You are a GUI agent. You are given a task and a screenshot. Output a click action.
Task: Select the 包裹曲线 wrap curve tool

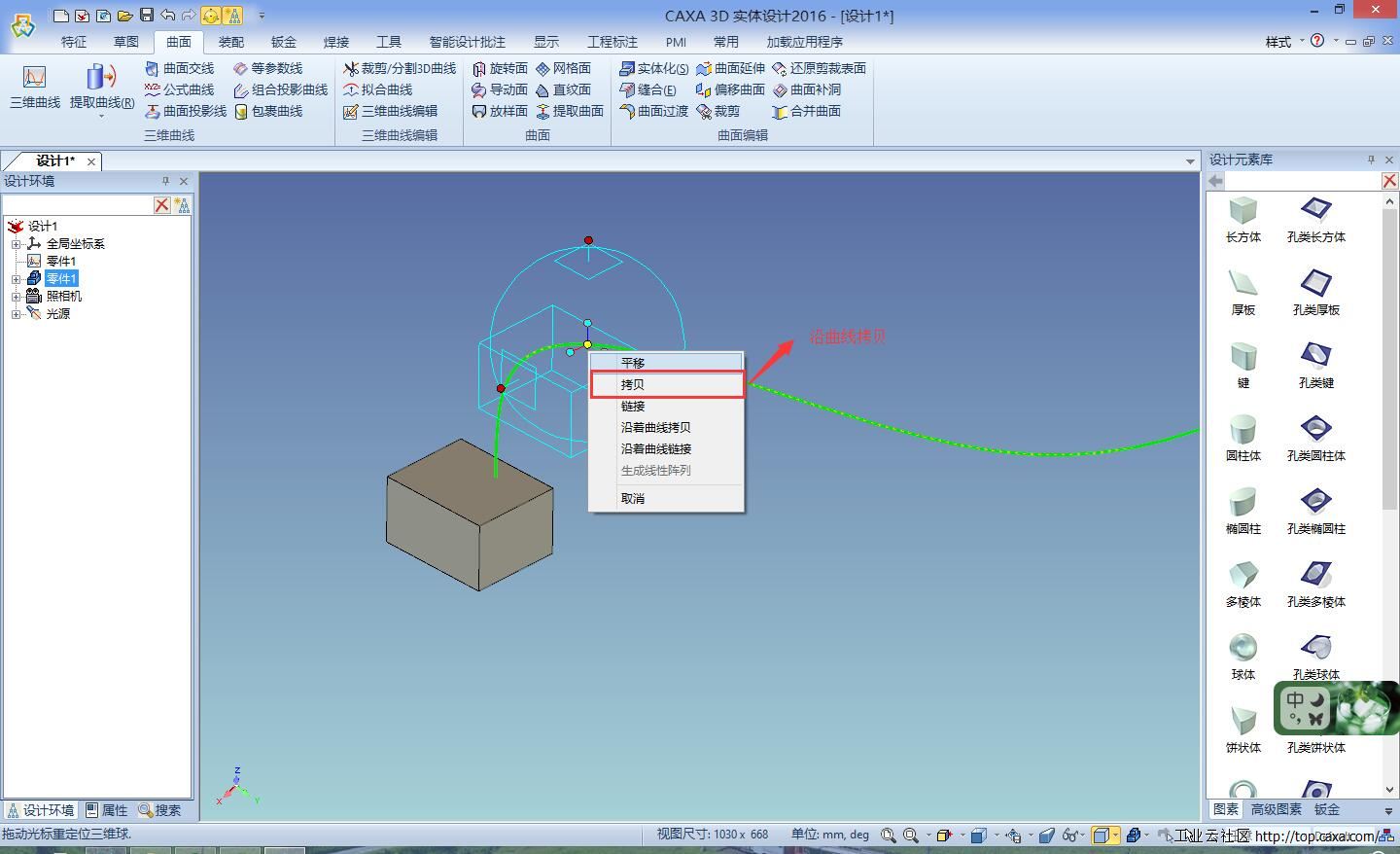(267, 111)
